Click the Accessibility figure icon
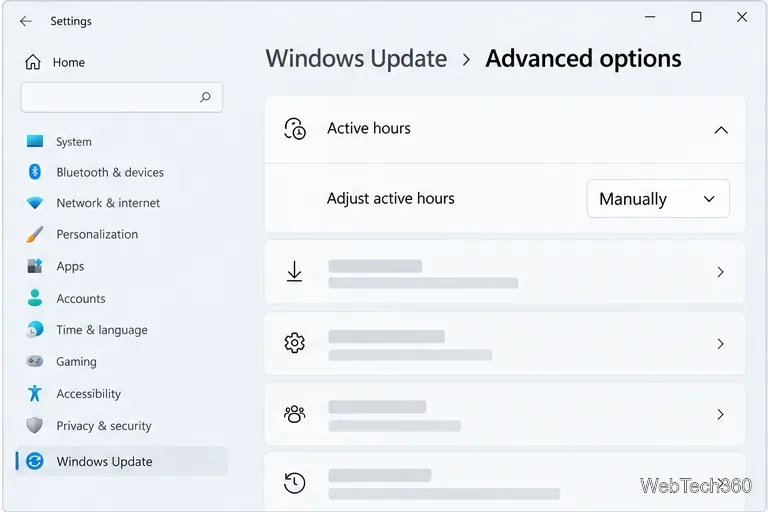Screen dimensions: 768x512 click(35, 393)
